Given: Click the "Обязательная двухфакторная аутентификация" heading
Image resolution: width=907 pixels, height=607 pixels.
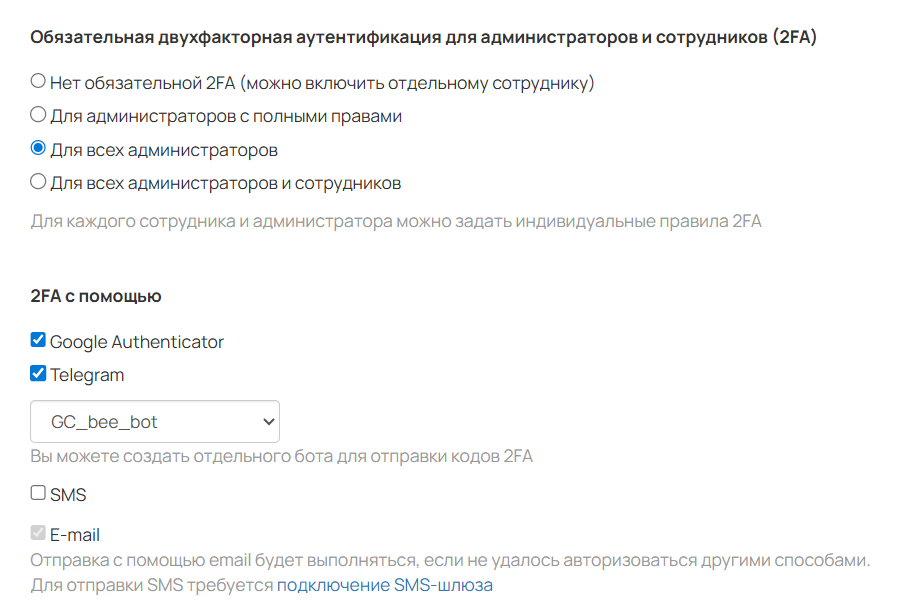Looking at the screenshot, I should [x=423, y=38].
